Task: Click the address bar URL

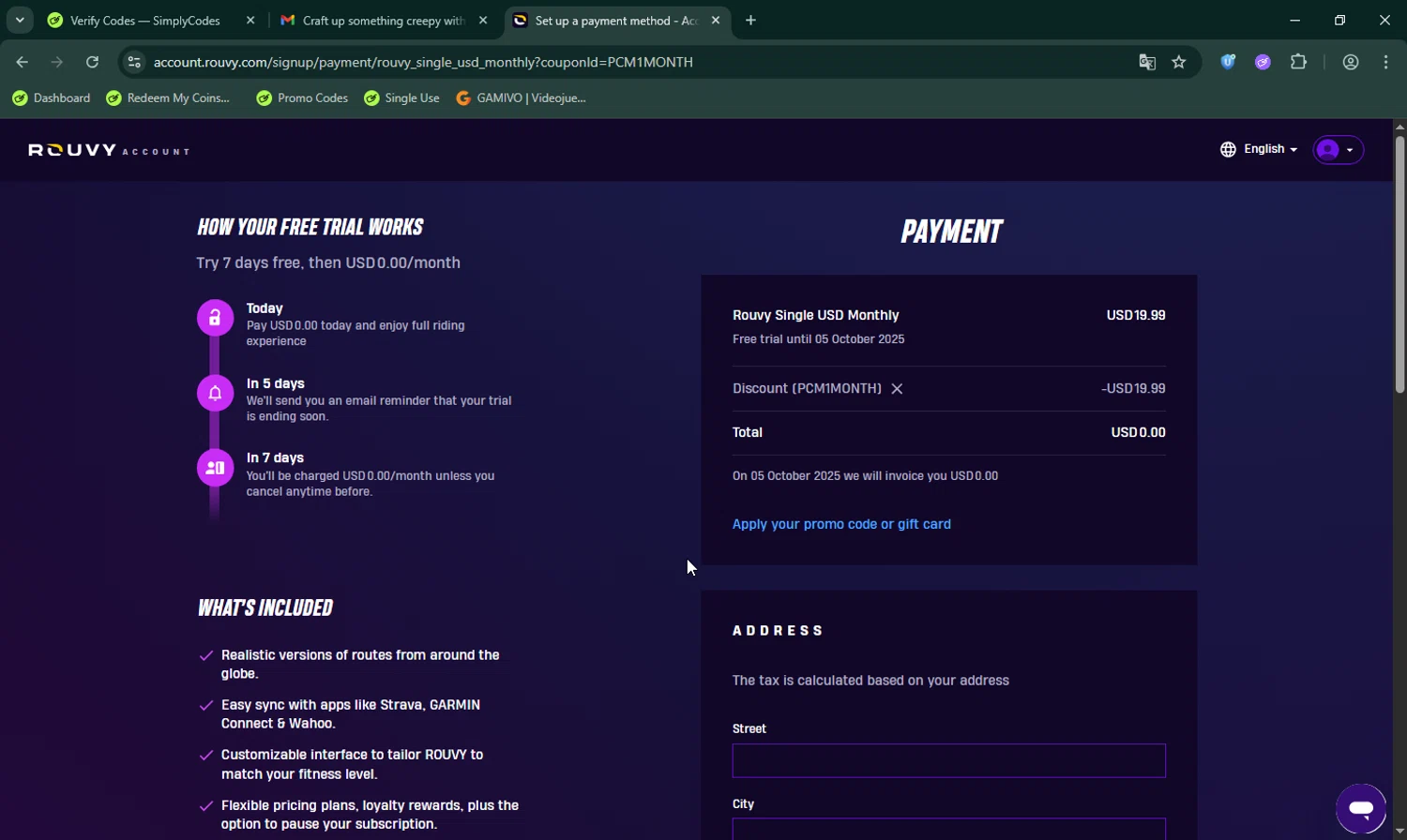Action: click(423, 62)
